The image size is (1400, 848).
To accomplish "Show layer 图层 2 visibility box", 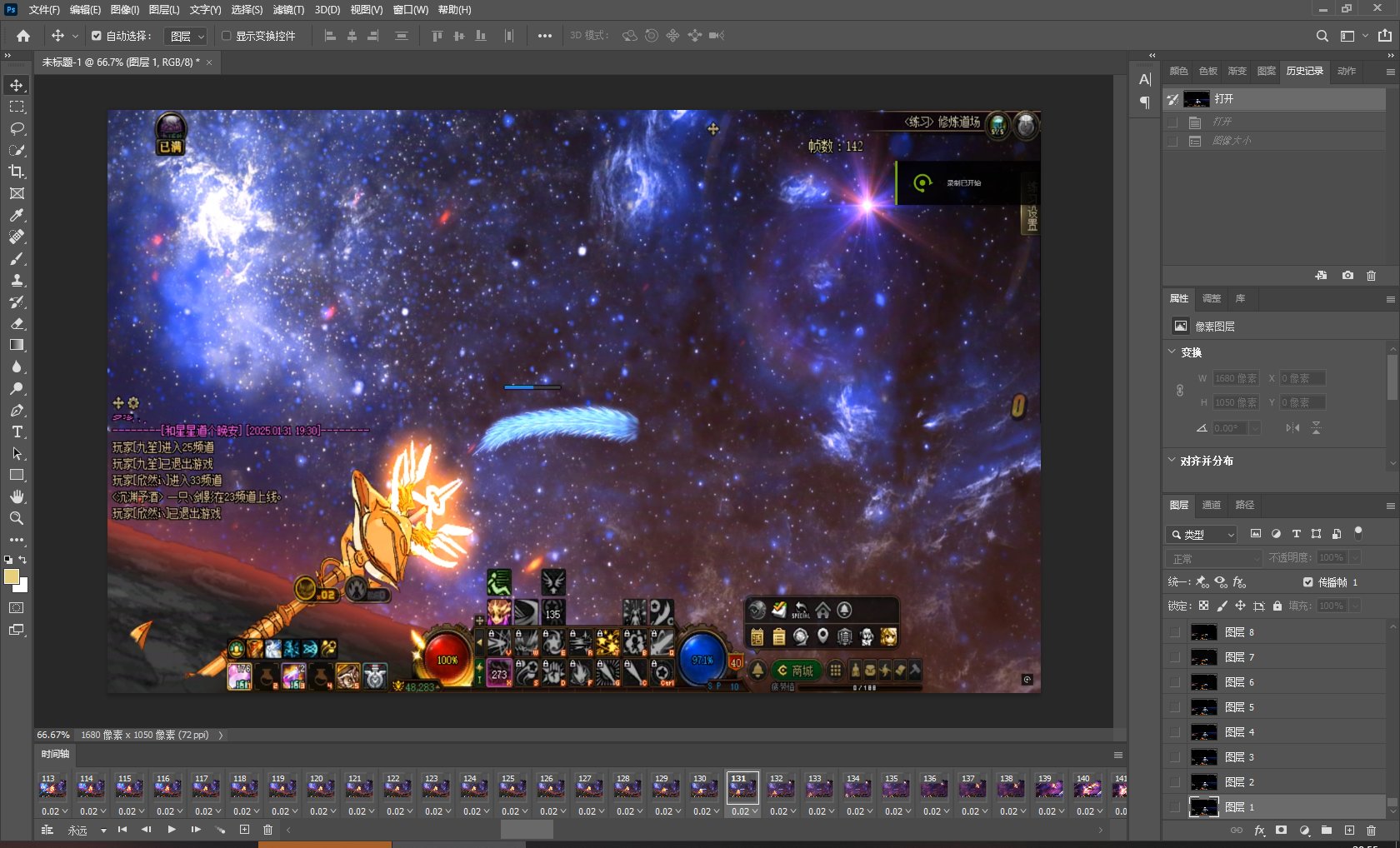I will [x=1175, y=782].
